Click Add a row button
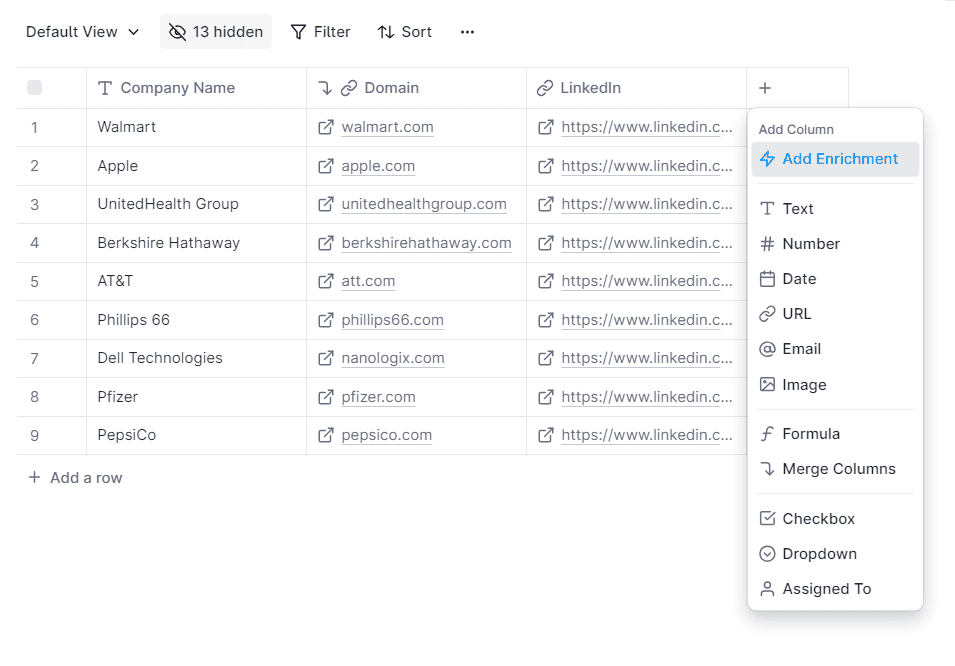The width and height of the screenshot is (955, 666). (75, 478)
